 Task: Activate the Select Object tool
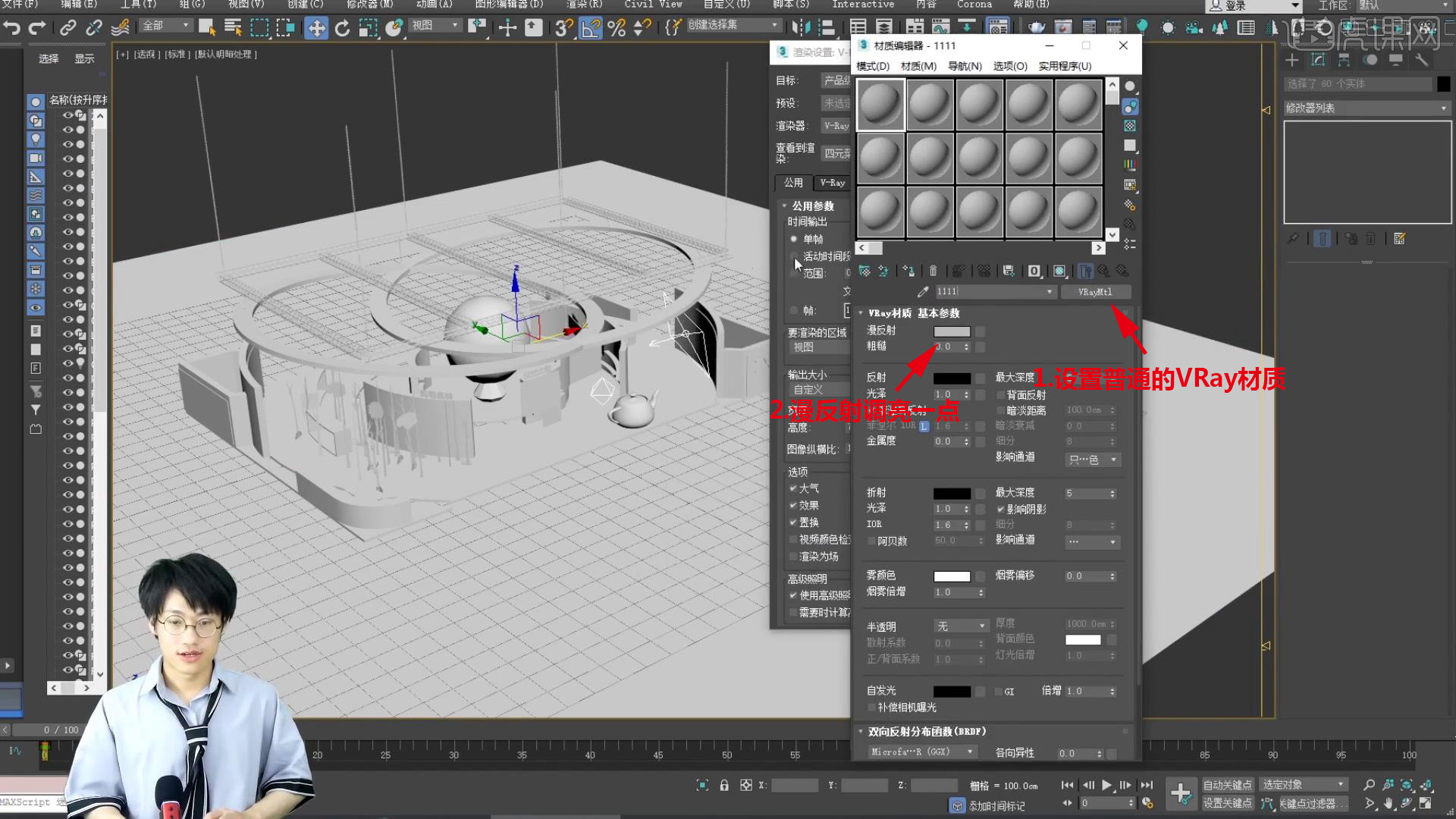click(x=207, y=28)
